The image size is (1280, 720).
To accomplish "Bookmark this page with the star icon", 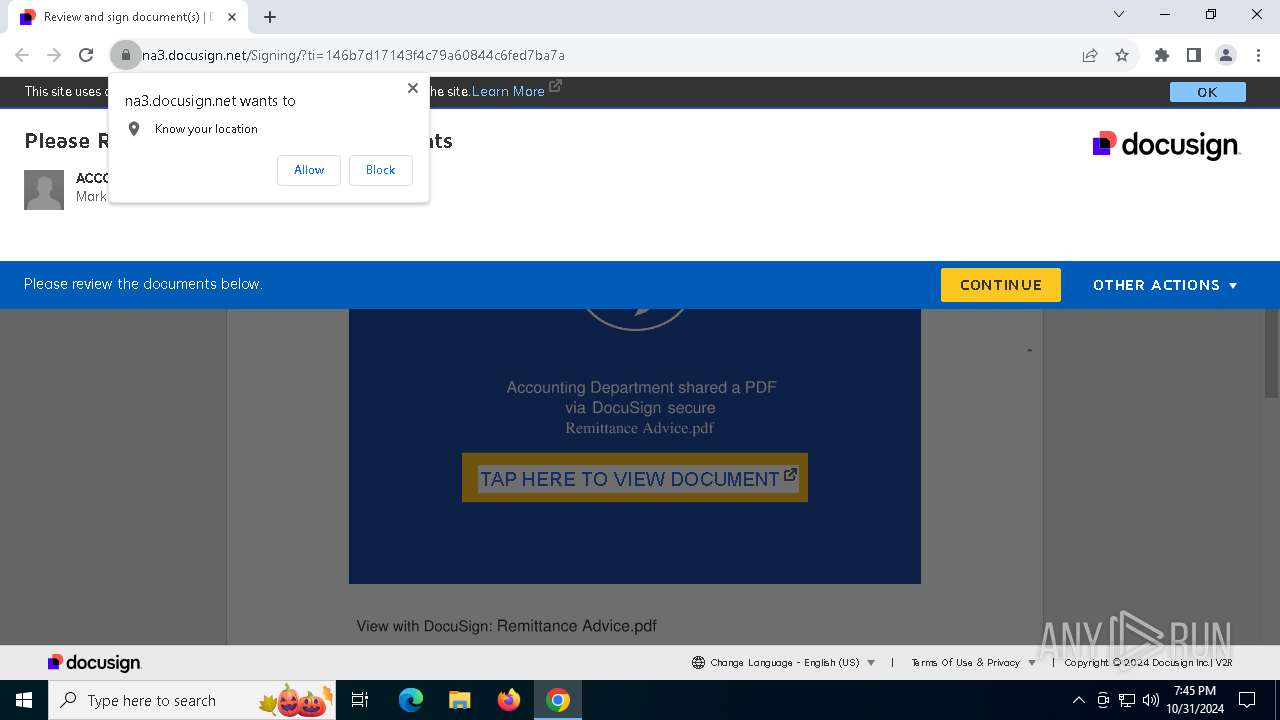I will tap(1122, 55).
